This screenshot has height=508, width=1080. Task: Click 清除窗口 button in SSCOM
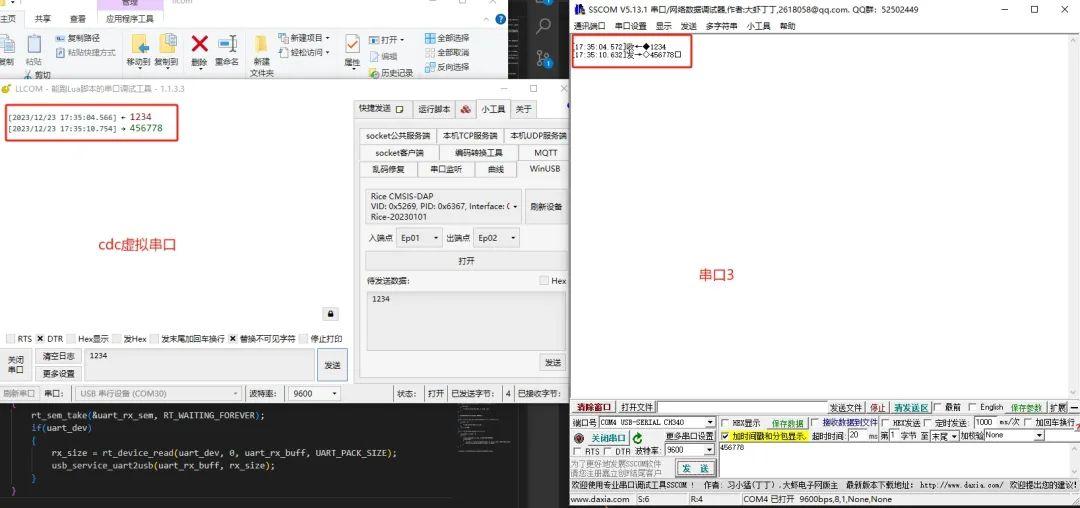coord(594,407)
